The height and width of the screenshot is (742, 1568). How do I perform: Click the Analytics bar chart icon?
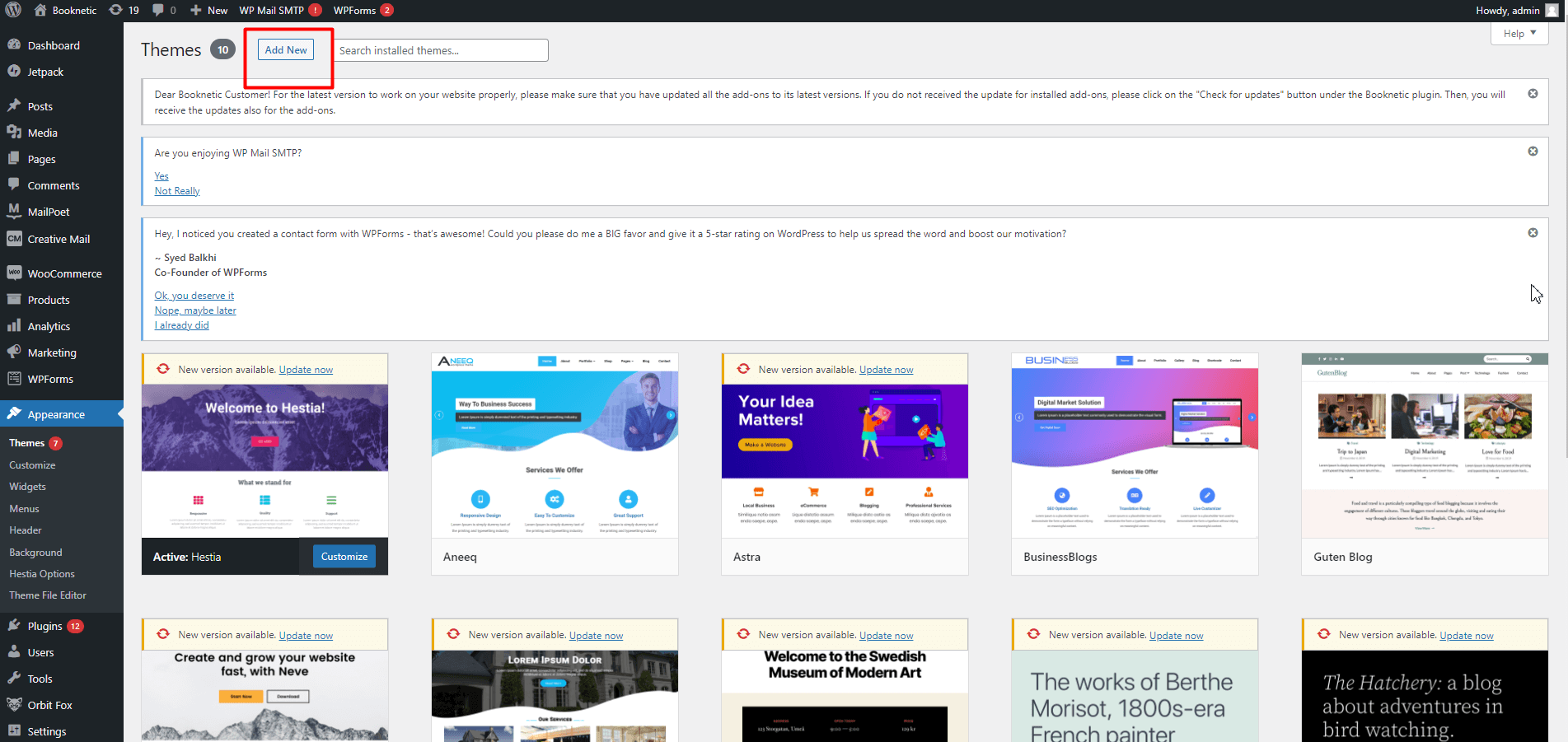14,325
